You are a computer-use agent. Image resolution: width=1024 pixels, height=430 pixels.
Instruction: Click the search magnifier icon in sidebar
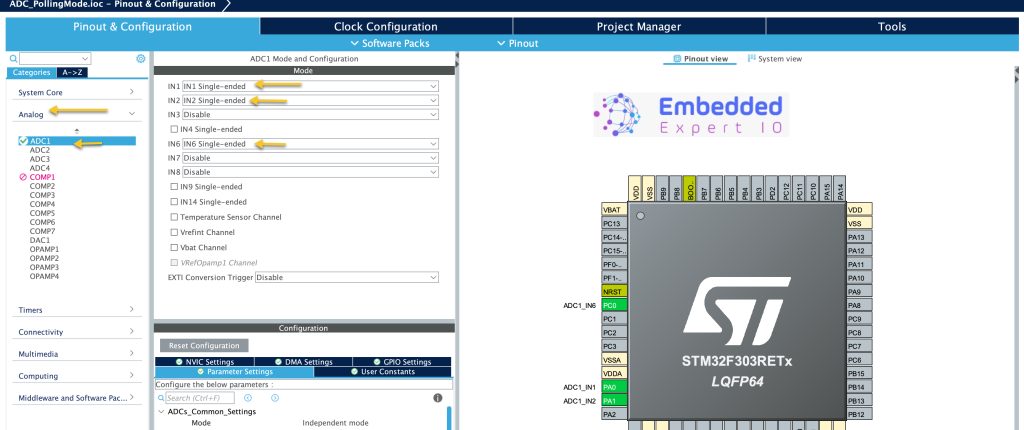coord(14,59)
